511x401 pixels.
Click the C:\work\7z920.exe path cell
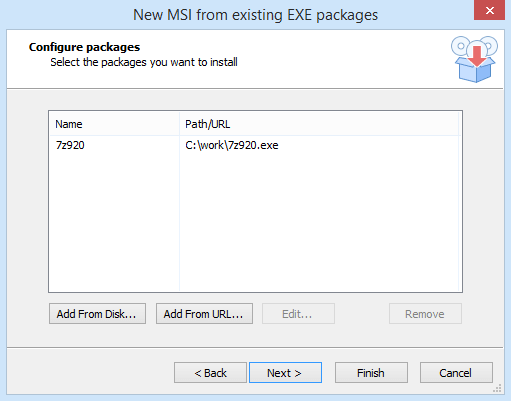coord(232,145)
